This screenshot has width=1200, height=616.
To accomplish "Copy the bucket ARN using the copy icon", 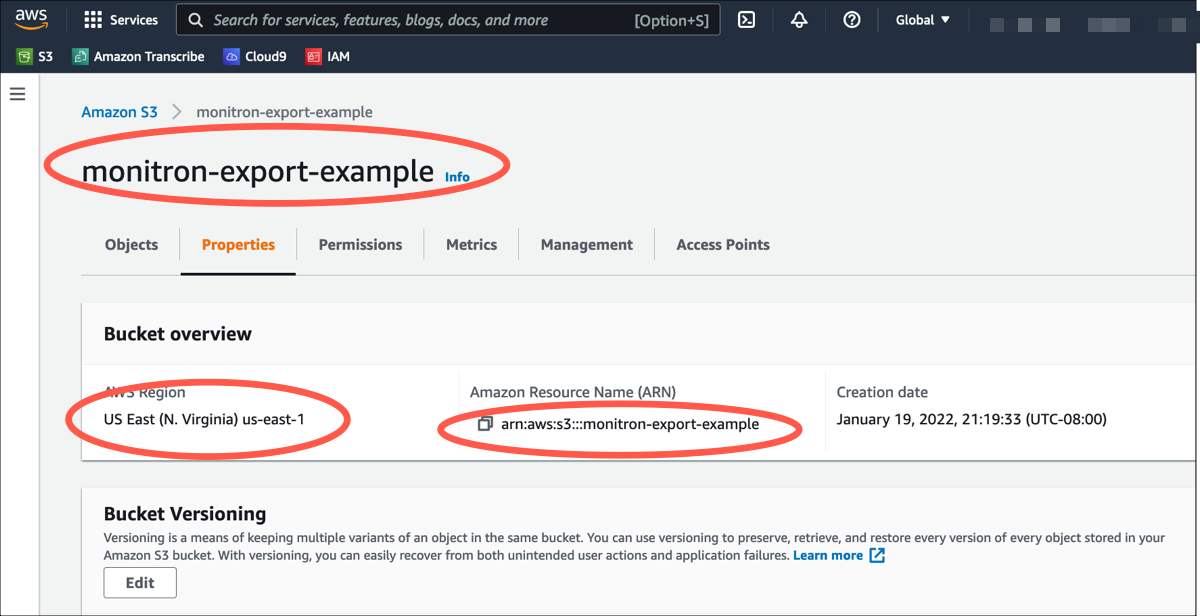I will coord(482,424).
